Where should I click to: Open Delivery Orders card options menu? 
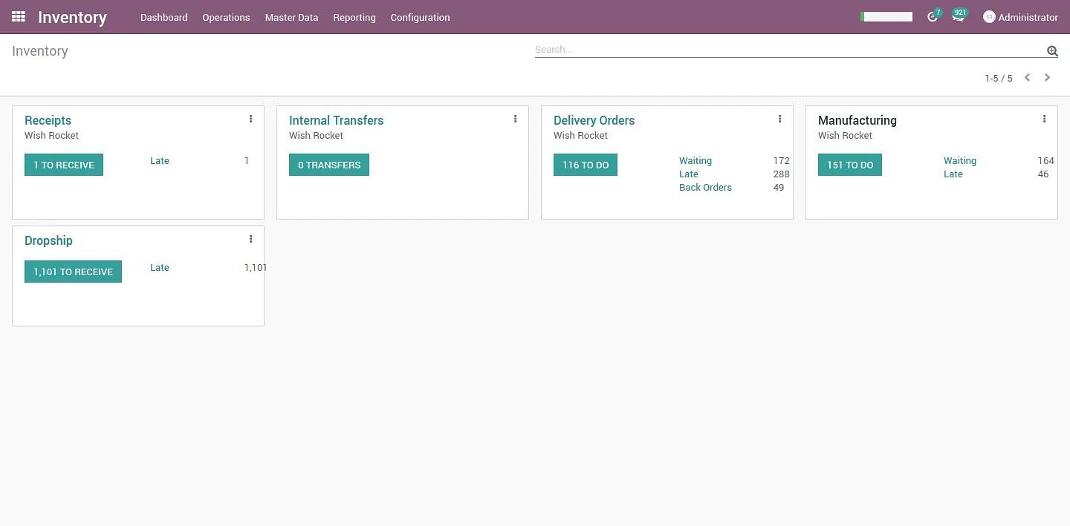point(780,119)
